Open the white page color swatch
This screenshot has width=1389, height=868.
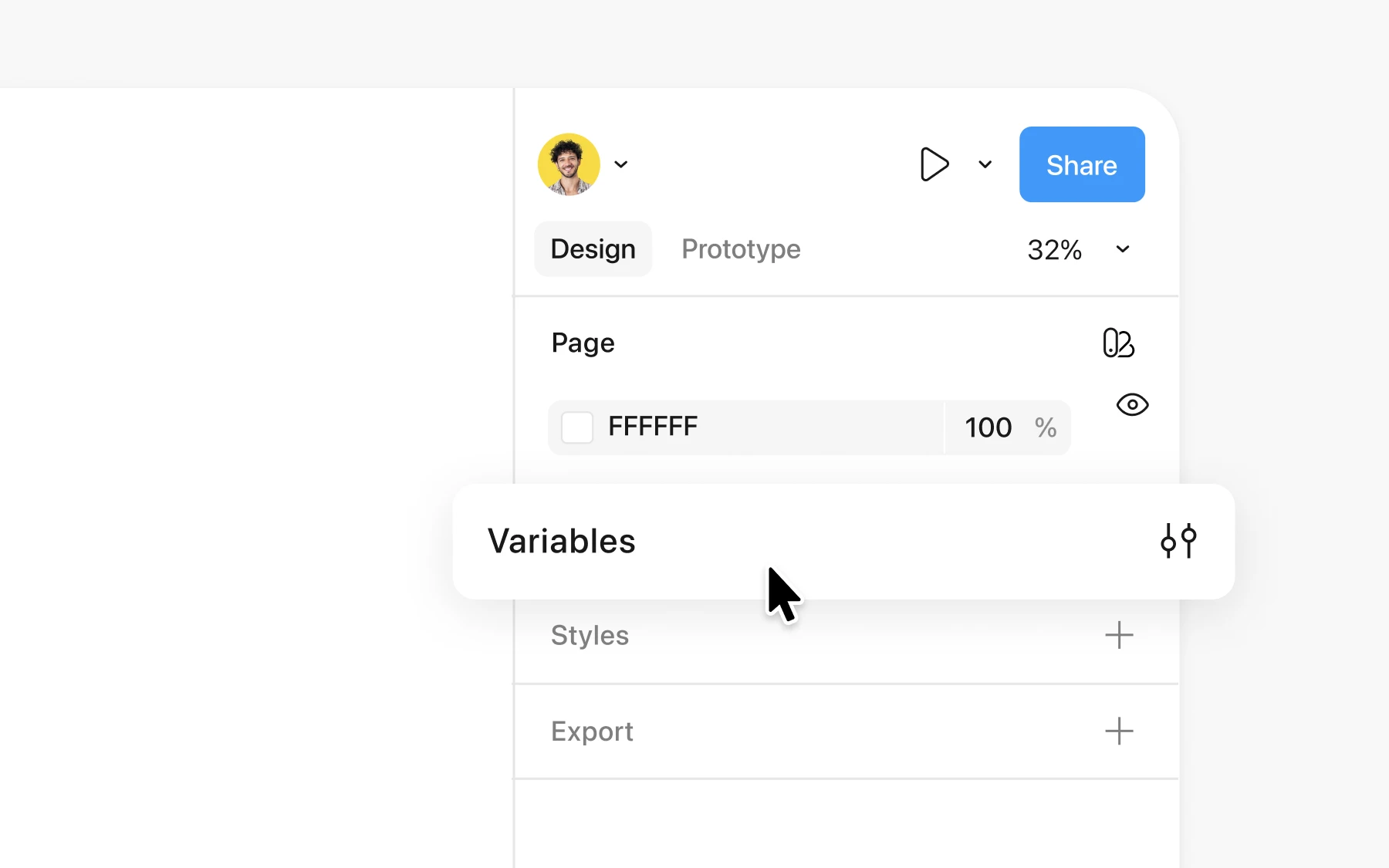click(577, 427)
